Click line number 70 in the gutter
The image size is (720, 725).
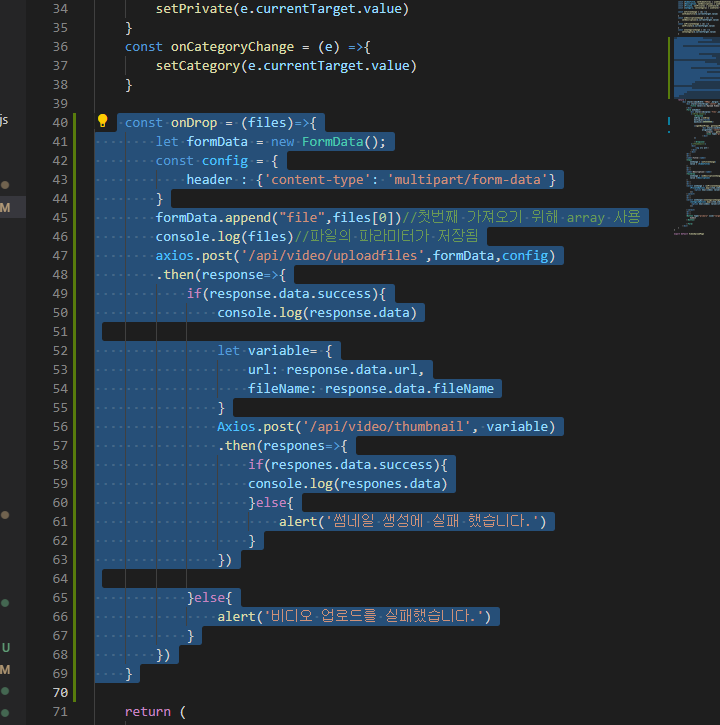pyautogui.click(x=60, y=693)
